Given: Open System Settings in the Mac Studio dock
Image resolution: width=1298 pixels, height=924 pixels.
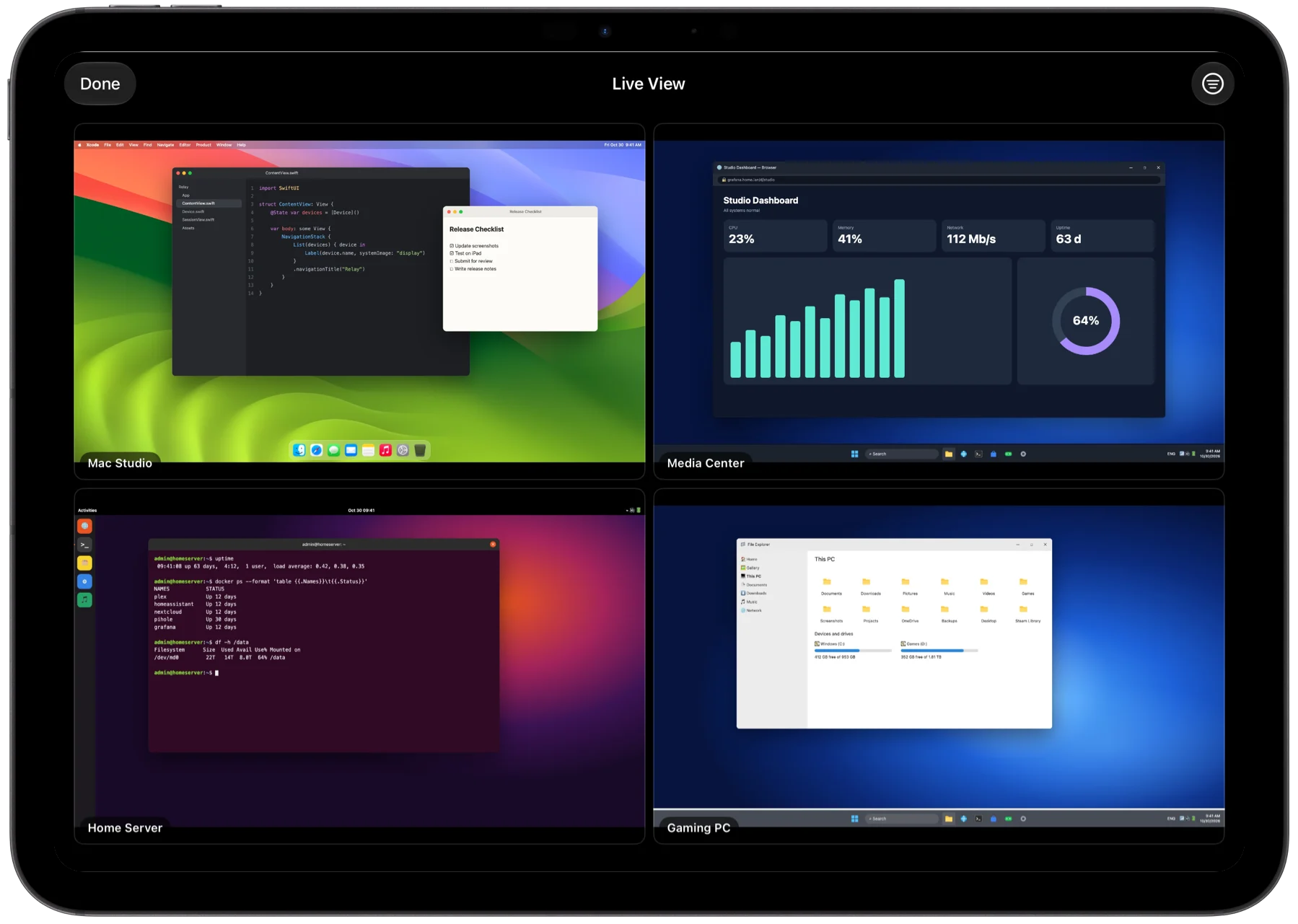Looking at the screenshot, I should [x=403, y=450].
